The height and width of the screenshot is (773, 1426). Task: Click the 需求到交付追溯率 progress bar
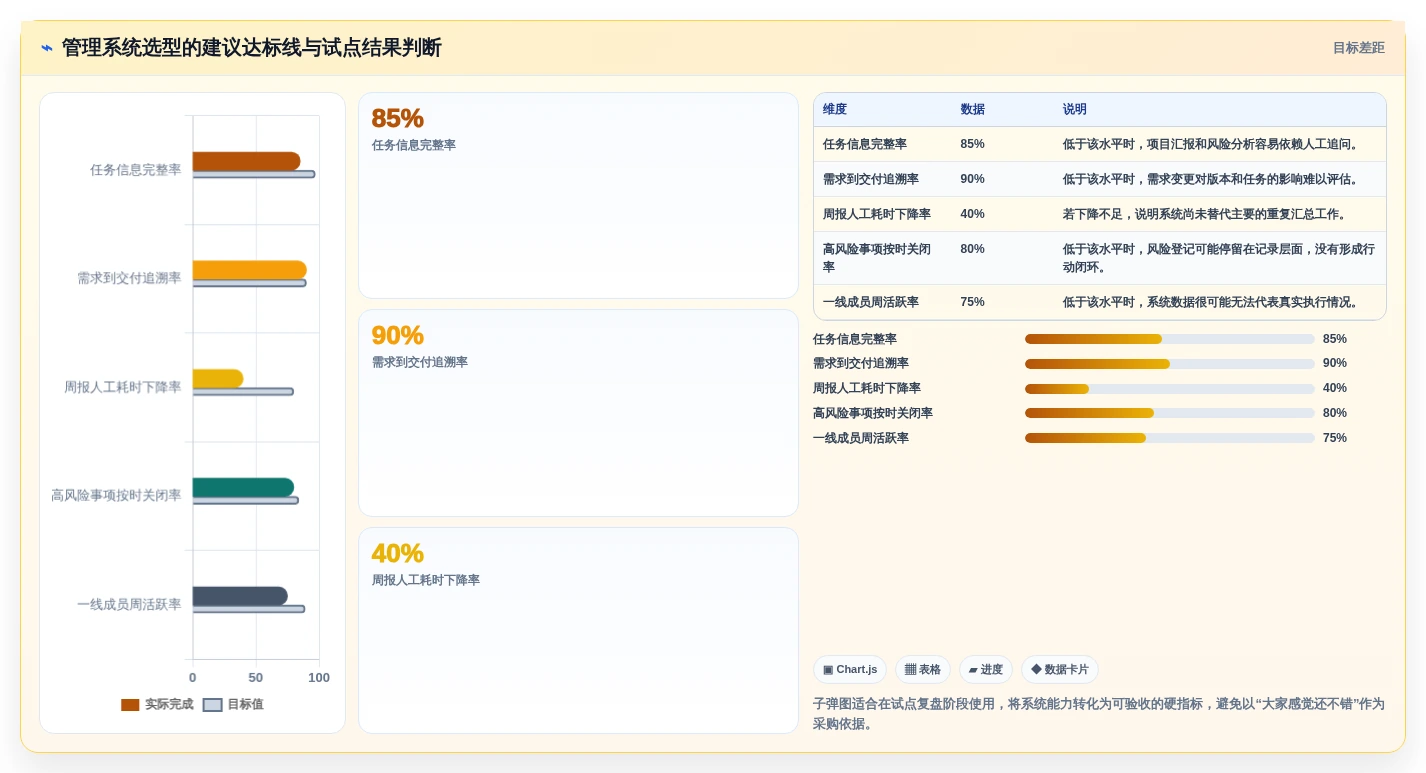click(x=1169, y=364)
